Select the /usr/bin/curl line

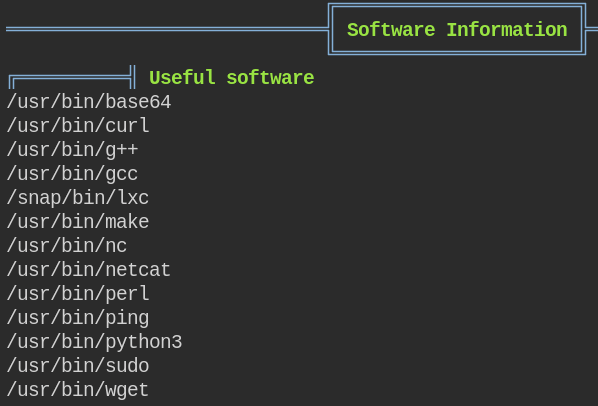[78, 126]
